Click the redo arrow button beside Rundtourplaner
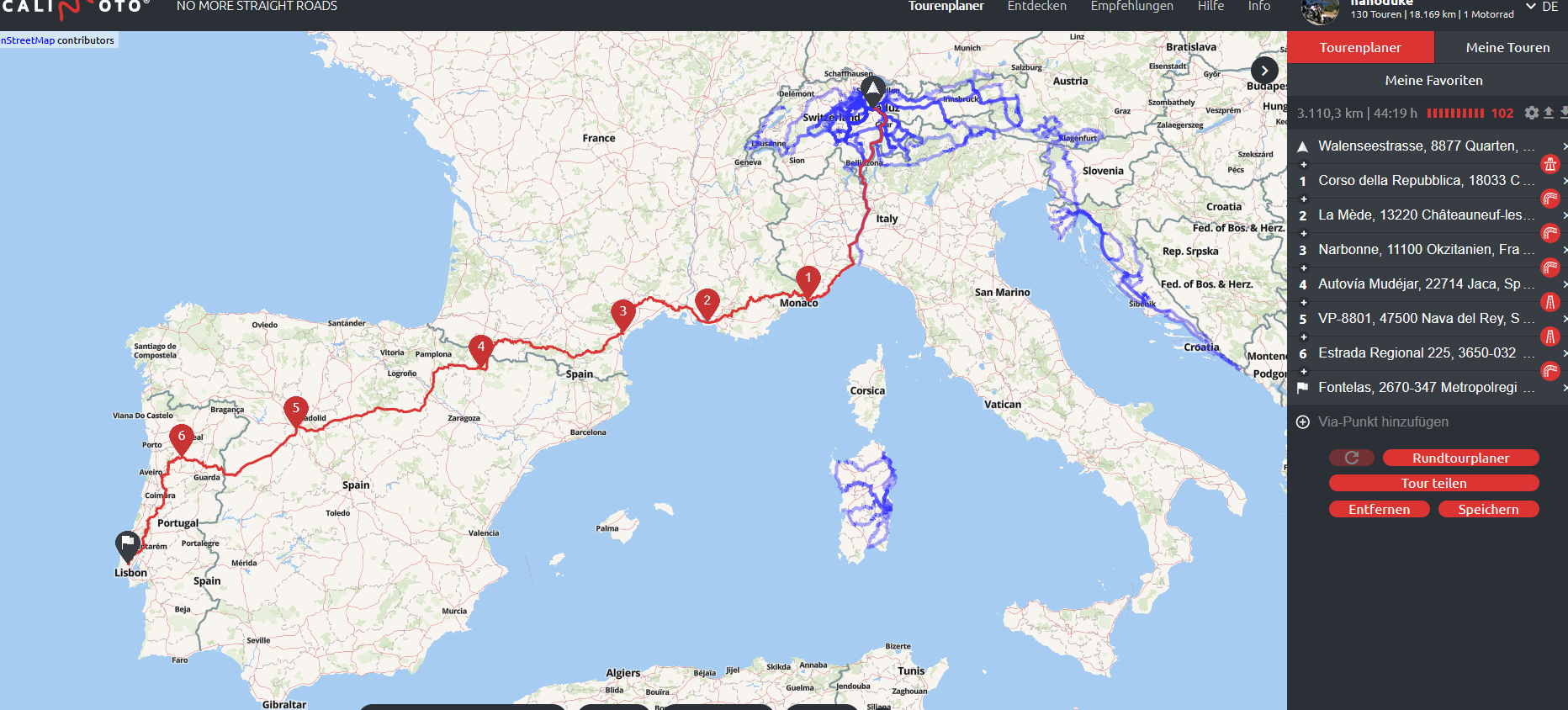This screenshot has width=1568, height=710. (x=1351, y=458)
